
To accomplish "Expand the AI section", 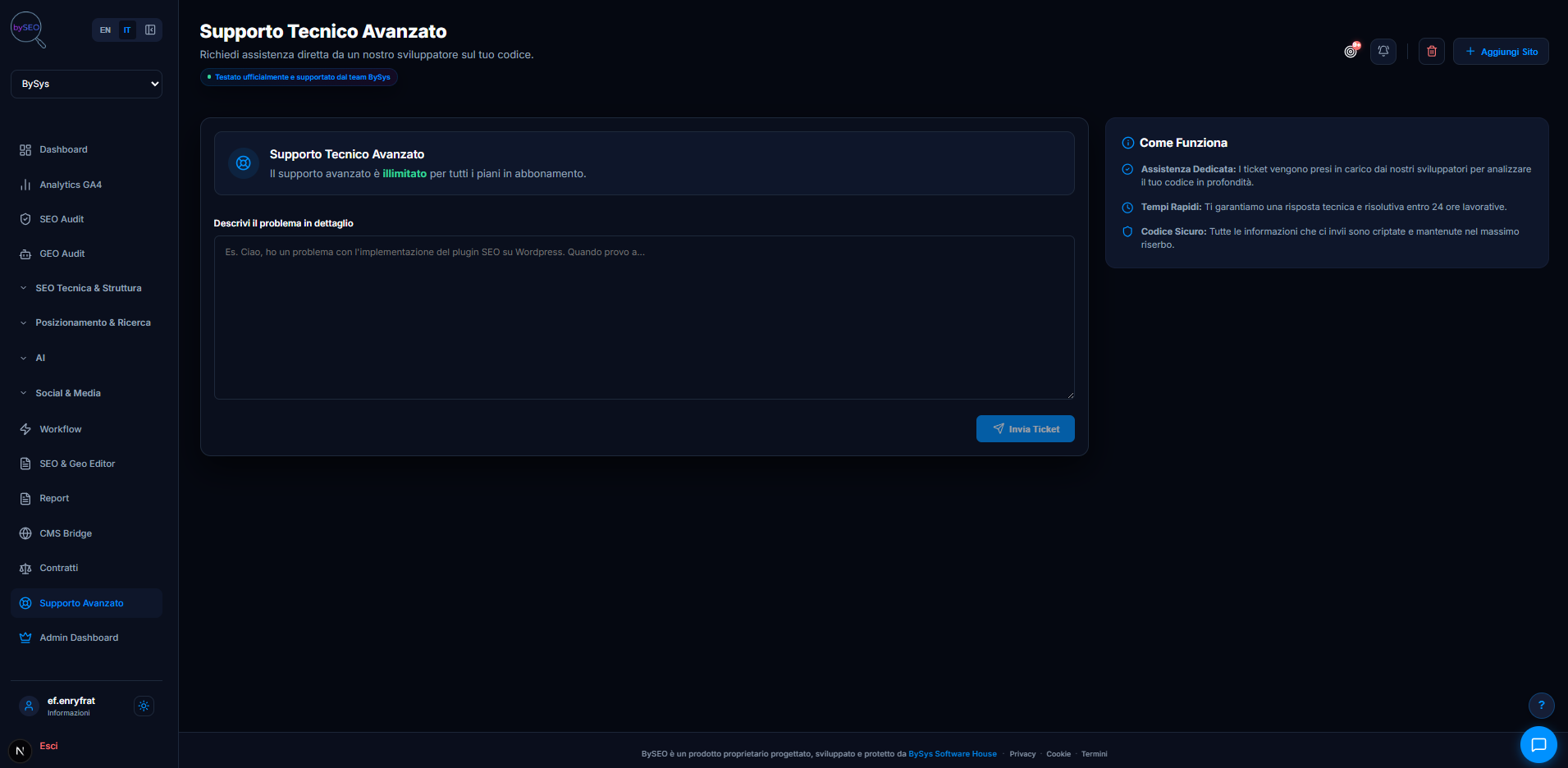I will 86,358.
